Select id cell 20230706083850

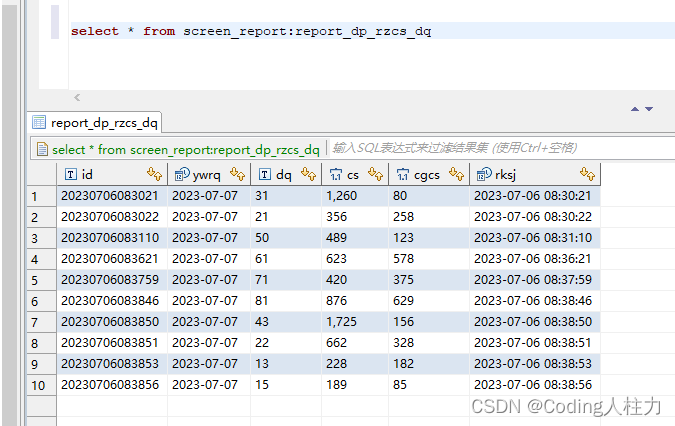tap(112, 322)
